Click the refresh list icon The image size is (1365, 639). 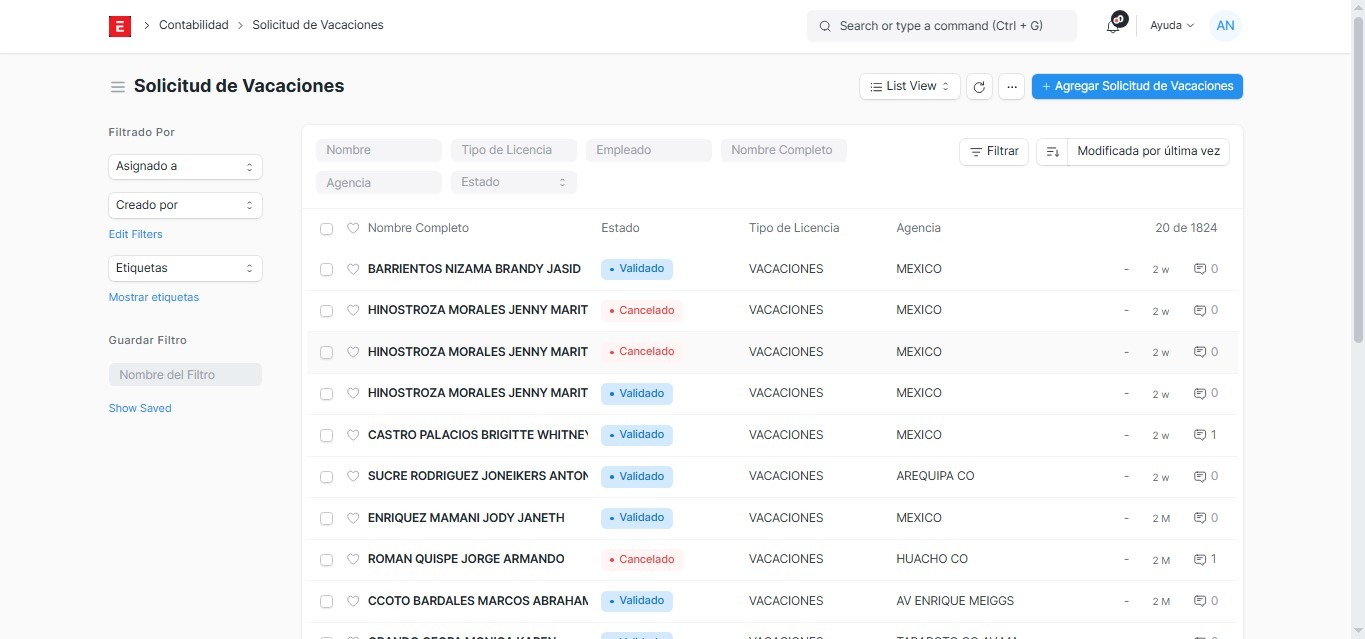(980, 87)
